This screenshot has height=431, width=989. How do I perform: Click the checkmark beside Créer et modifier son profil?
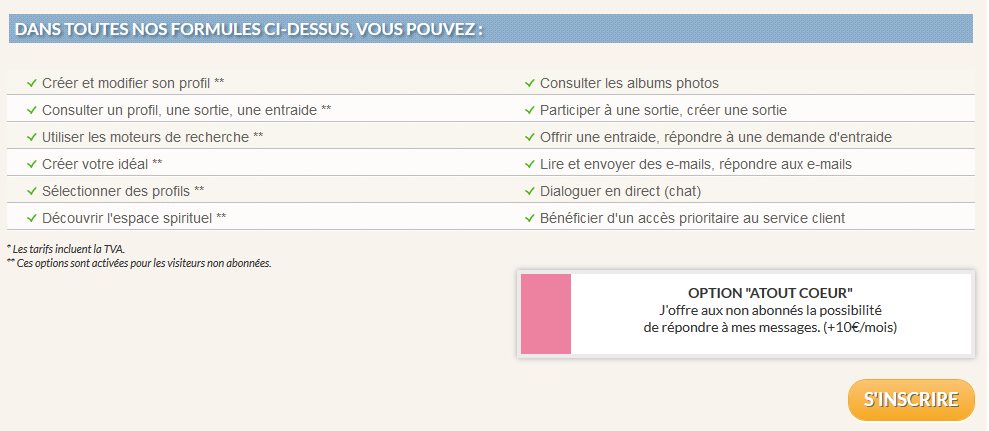click(32, 83)
